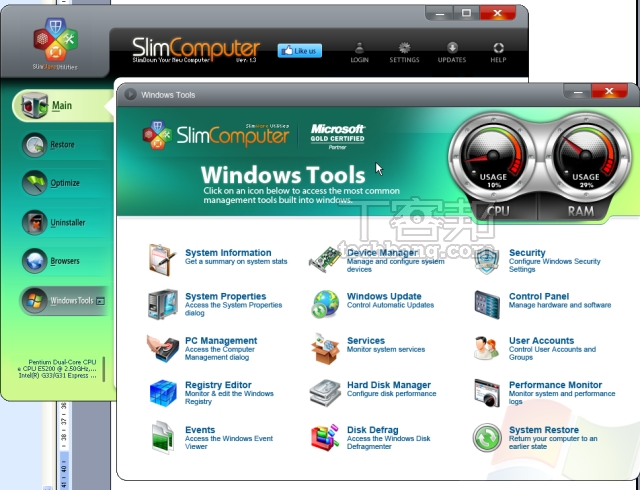The image size is (640, 490).
Task: Open the Services box icon
Action: point(325,347)
